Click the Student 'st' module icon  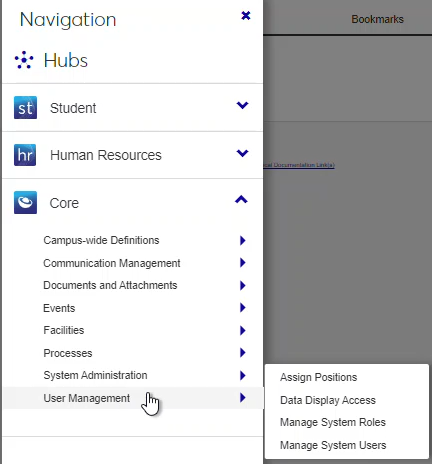point(25,108)
